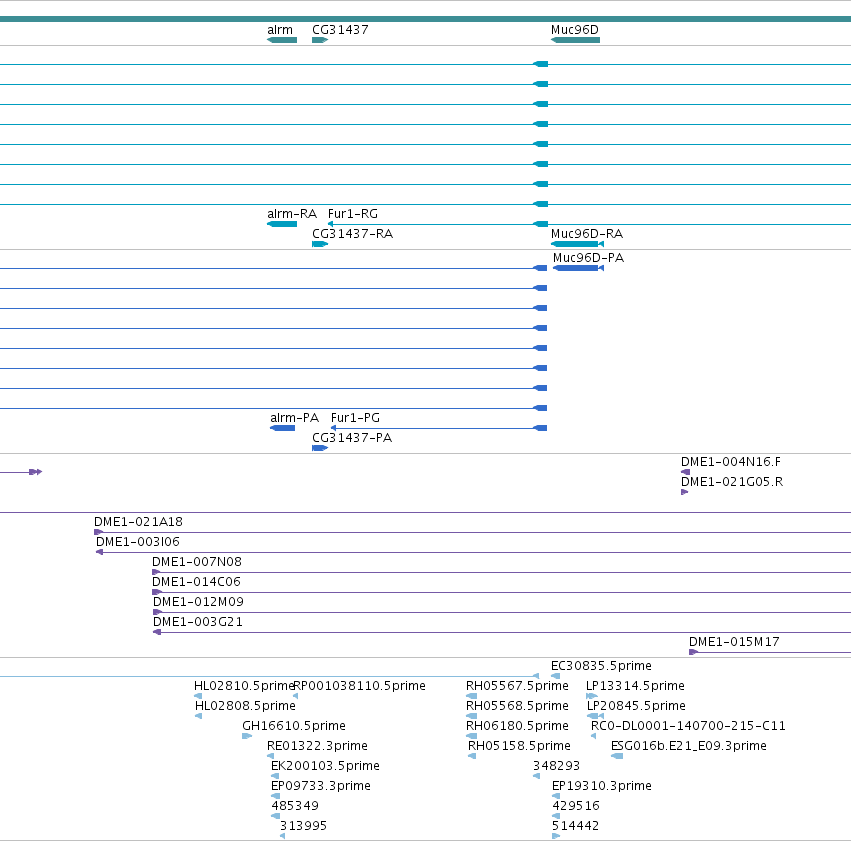Click EST ESG016b.E21_E09.3prime
The width and height of the screenshot is (851, 841).
point(617,756)
